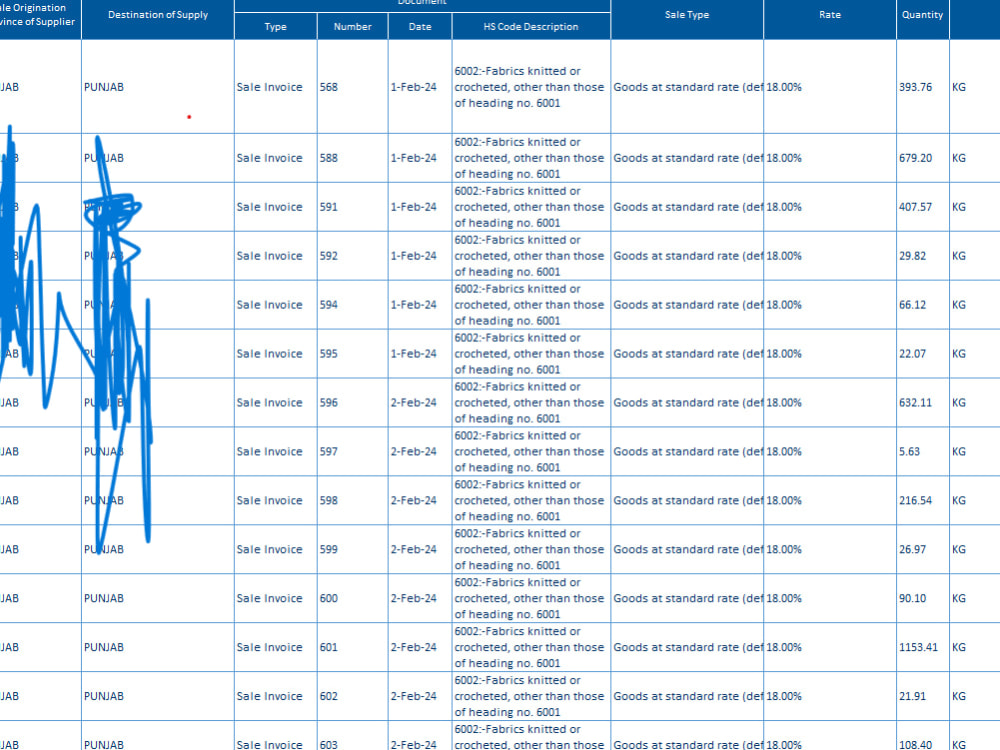Select the 18.00% rate in row 568
The height and width of the screenshot is (750, 1000).
[784, 87]
